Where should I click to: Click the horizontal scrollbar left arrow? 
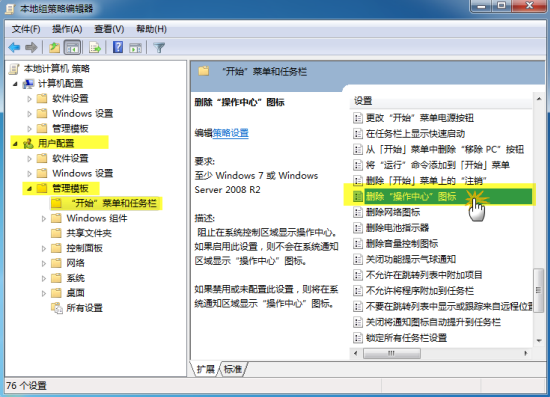[356, 353]
